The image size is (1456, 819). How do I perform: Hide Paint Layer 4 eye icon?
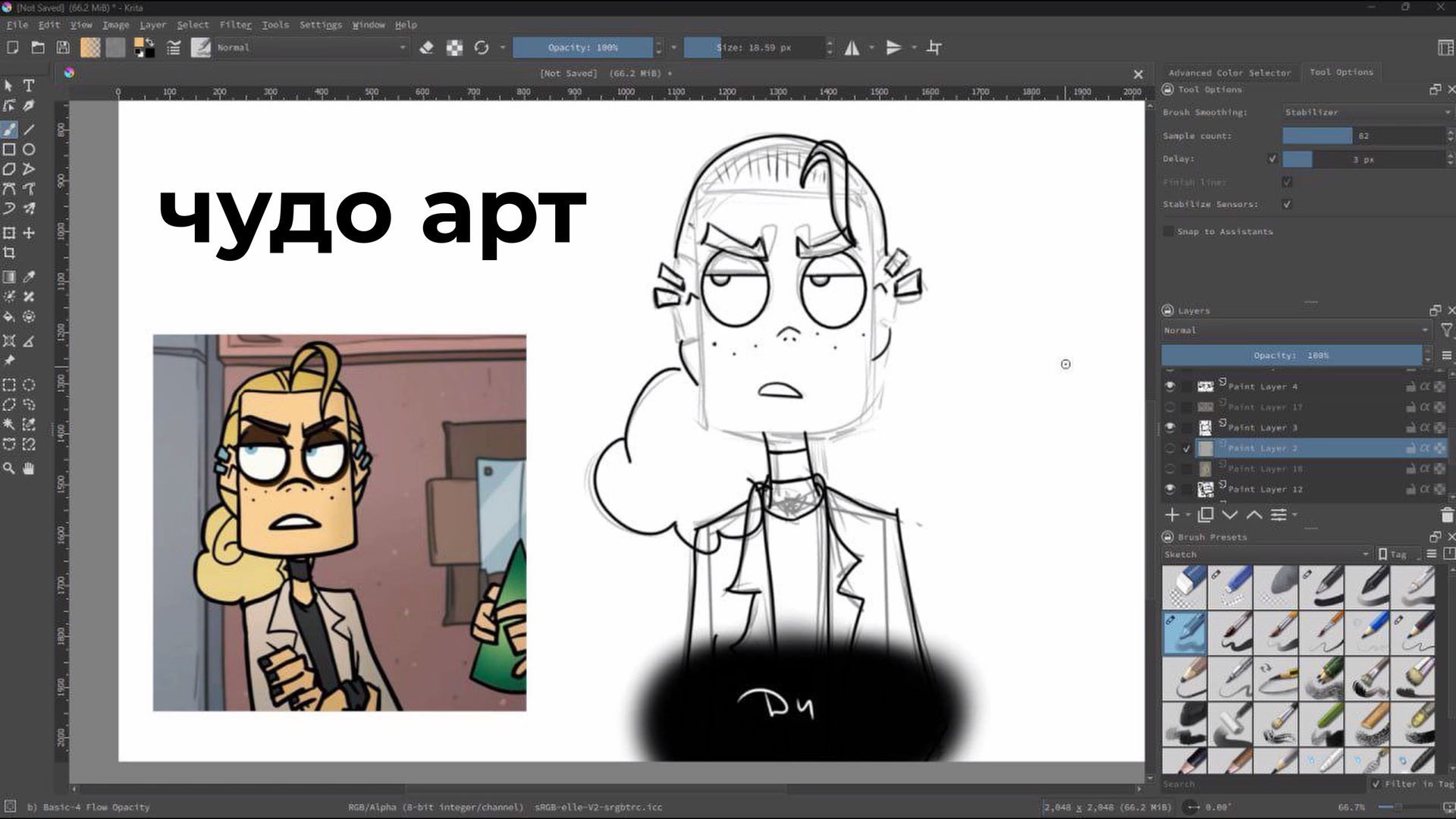(1169, 387)
